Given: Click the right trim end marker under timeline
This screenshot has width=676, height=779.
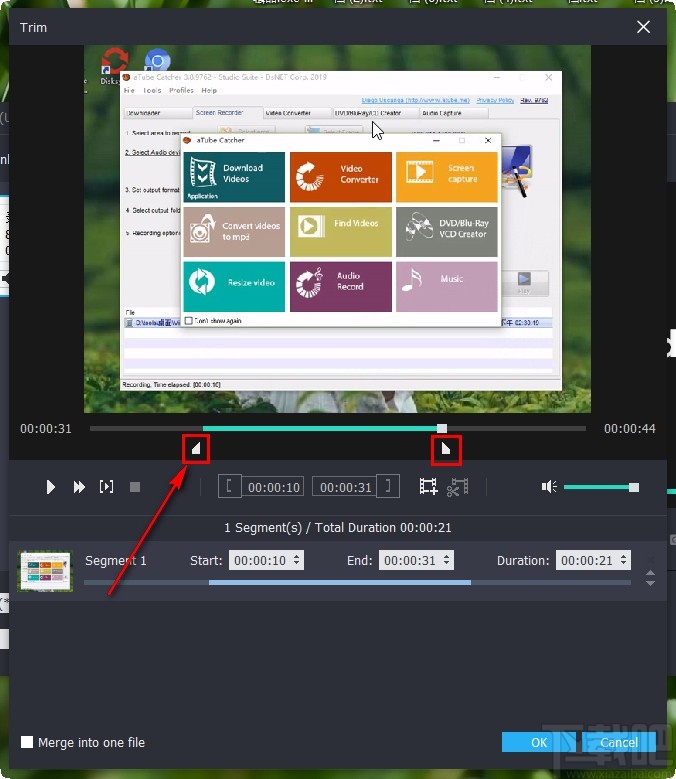Looking at the screenshot, I should pyautogui.click(x=446, y=449).
